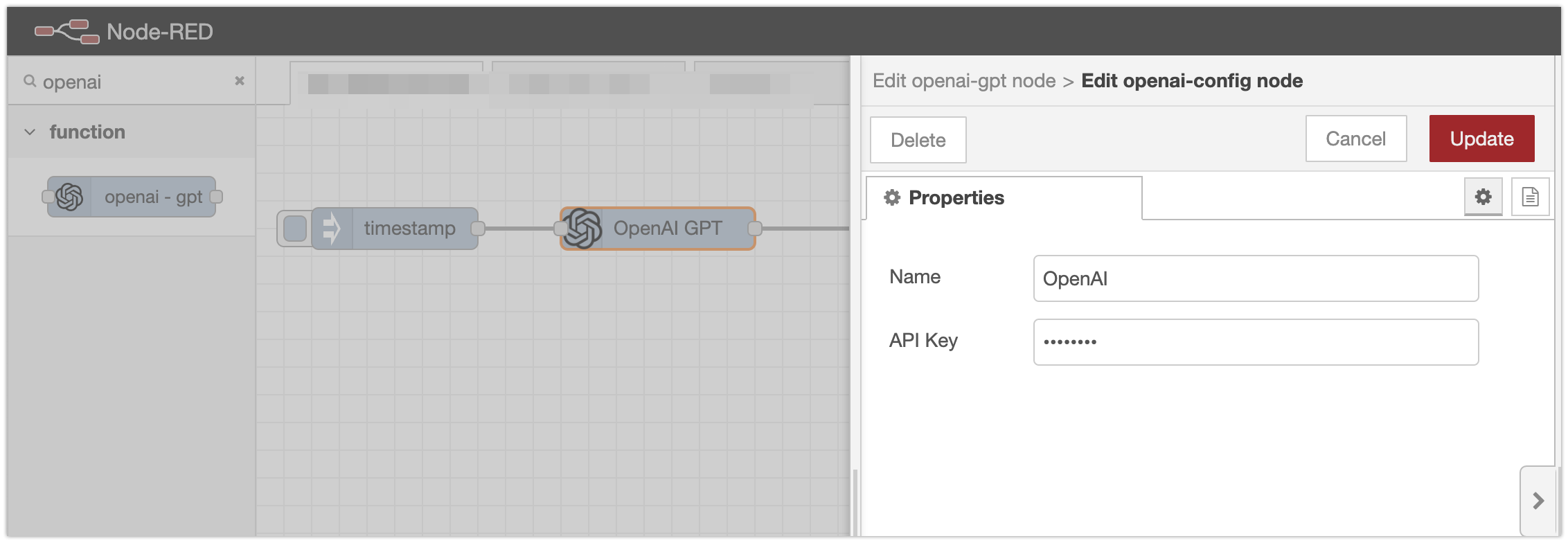Clear the palette search with the x icon
Screen dimensions: 1568x543
(240, 81)
